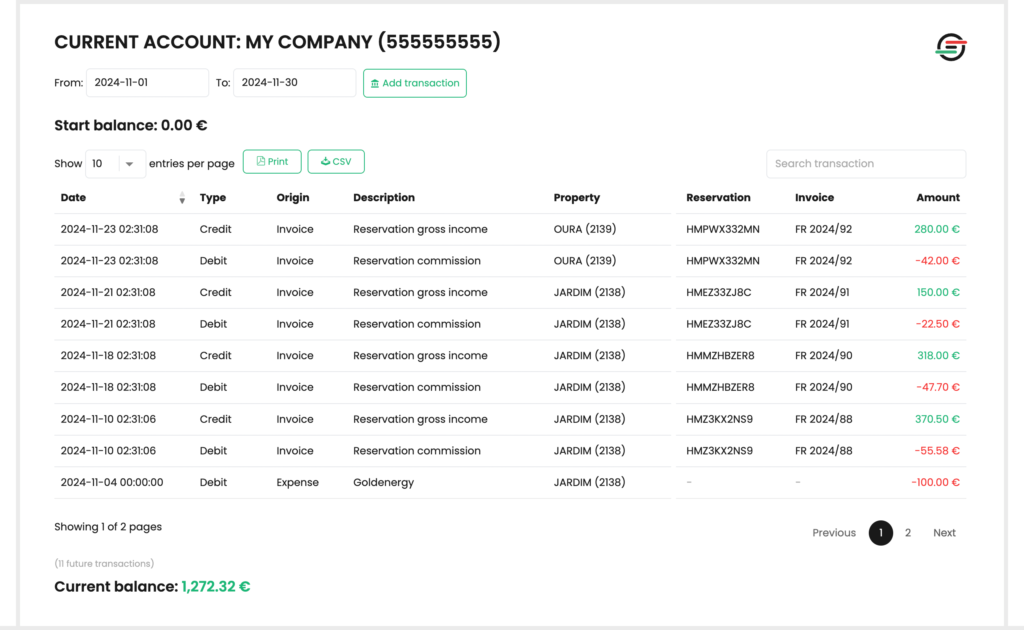Select the 150.00 € amount cell
The height and width of the screenshot is (630, 1024).
click(x=938, y=292)
